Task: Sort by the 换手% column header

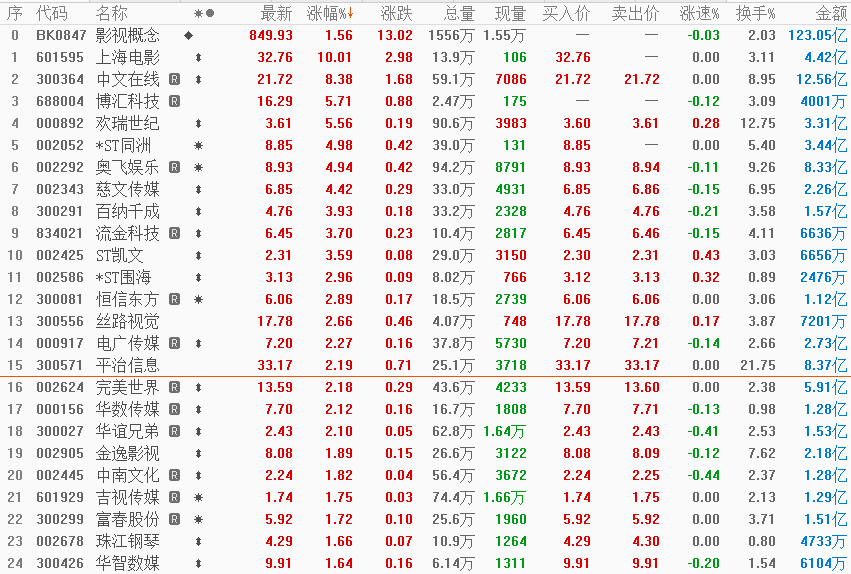Action: [755, 13]
